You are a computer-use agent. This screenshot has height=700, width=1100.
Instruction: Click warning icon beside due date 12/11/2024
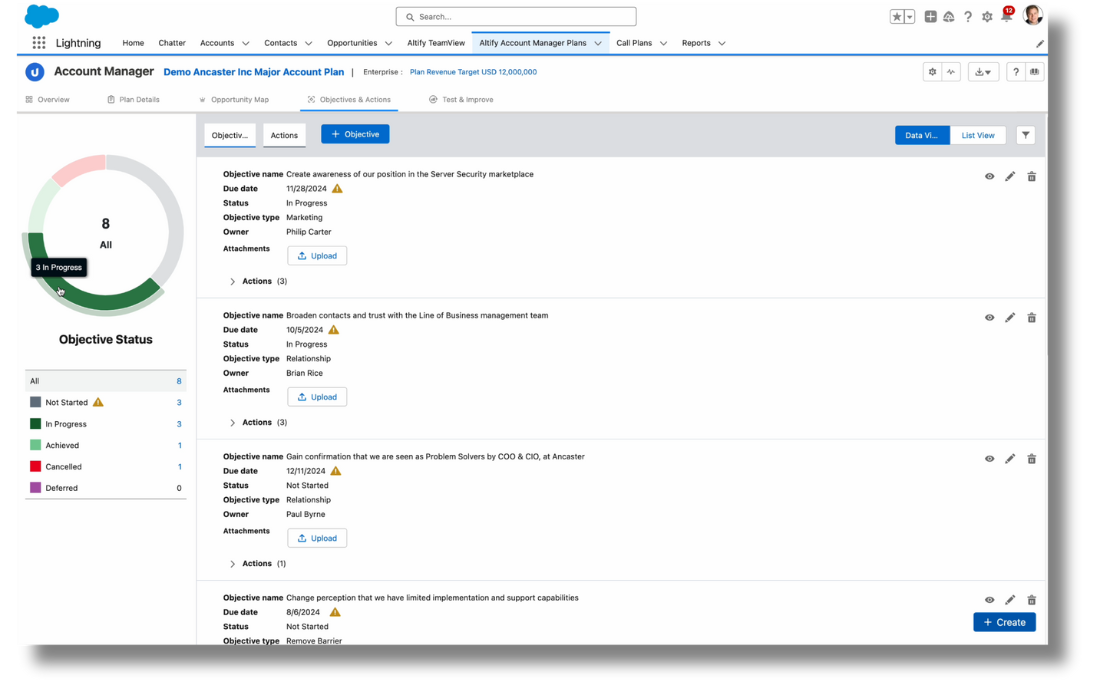pyautogui.click(x=336, y=471)
